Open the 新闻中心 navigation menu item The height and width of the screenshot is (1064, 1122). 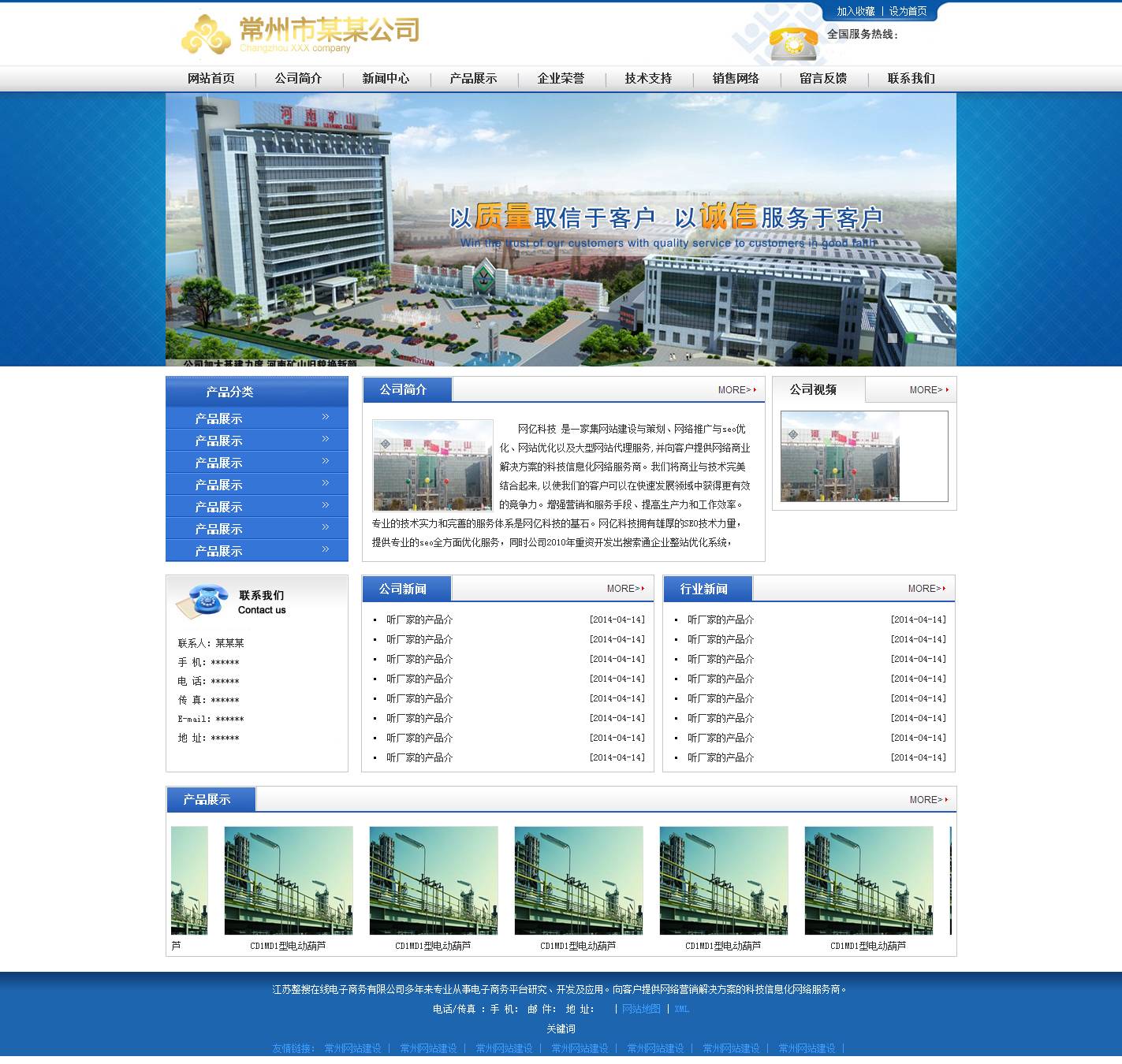click(x=386, y=78)
